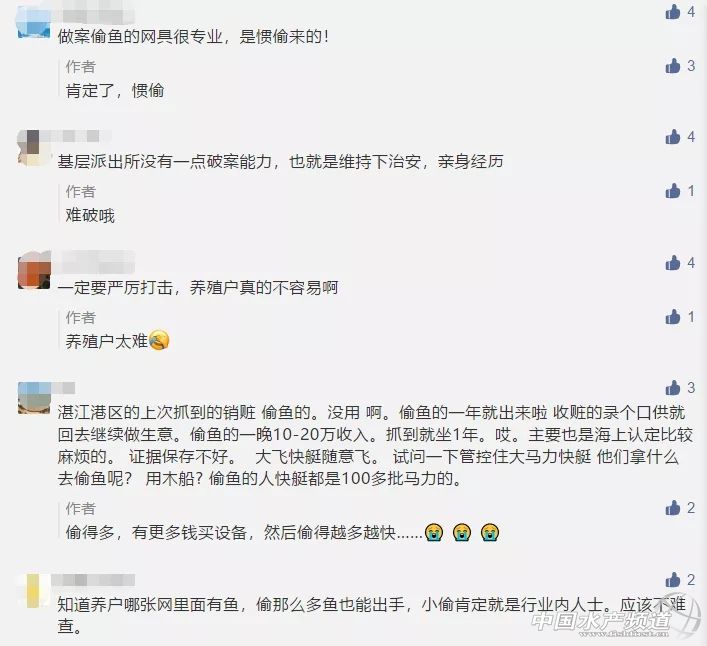This screenshot has width=707, height=646.
Task: Like the comment about professional fish-stealing nets
Action: (672, 12)
